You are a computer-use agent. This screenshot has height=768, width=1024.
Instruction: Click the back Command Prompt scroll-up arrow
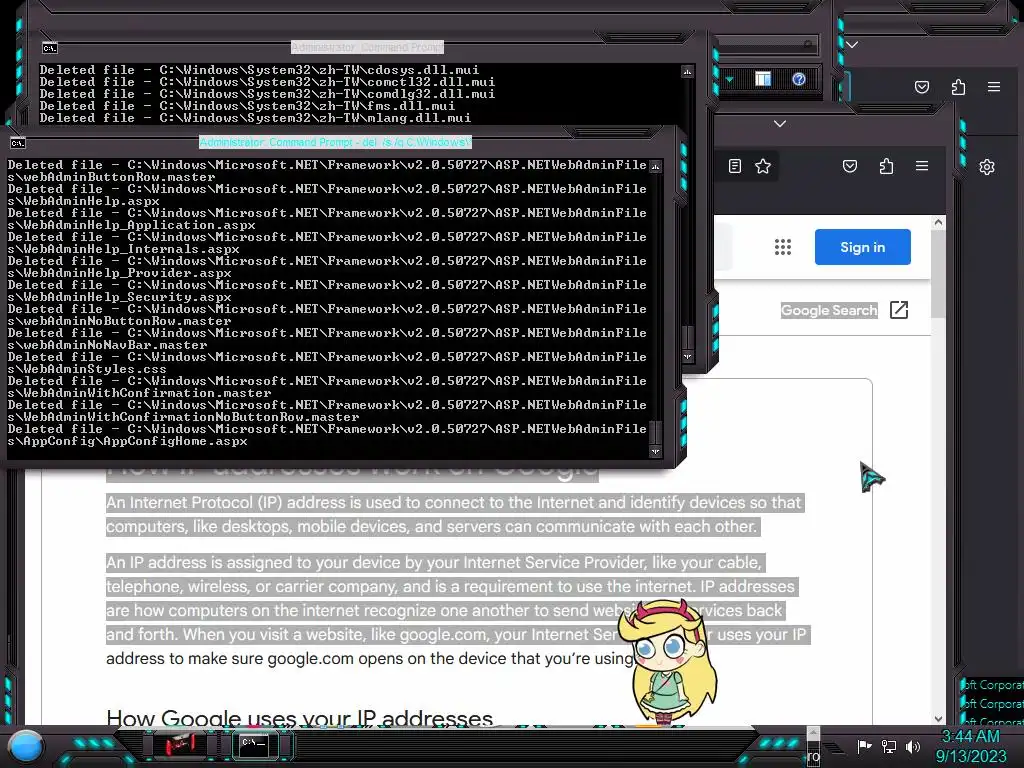(x=687, y=72)
